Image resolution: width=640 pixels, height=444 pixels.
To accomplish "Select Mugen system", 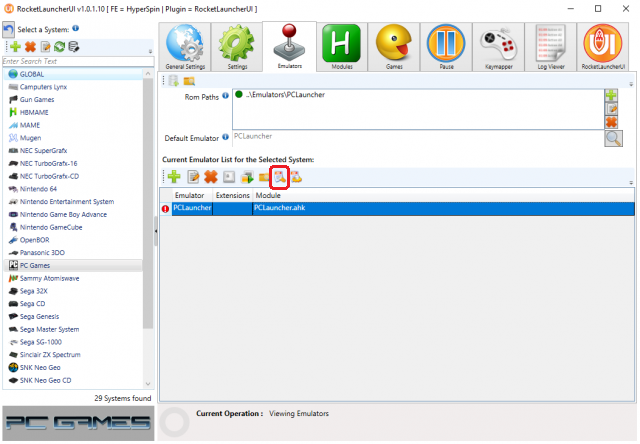I will tap(73, 138).
